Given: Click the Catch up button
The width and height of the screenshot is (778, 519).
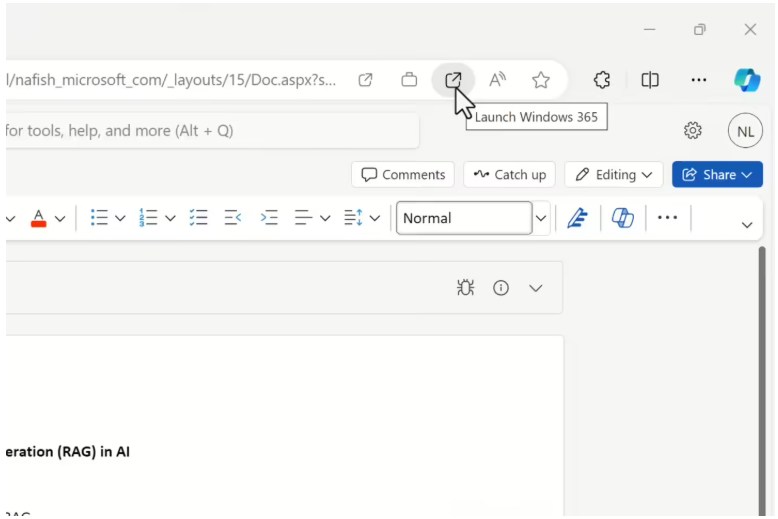Looking at the screenshot, I should pos(509,175).
